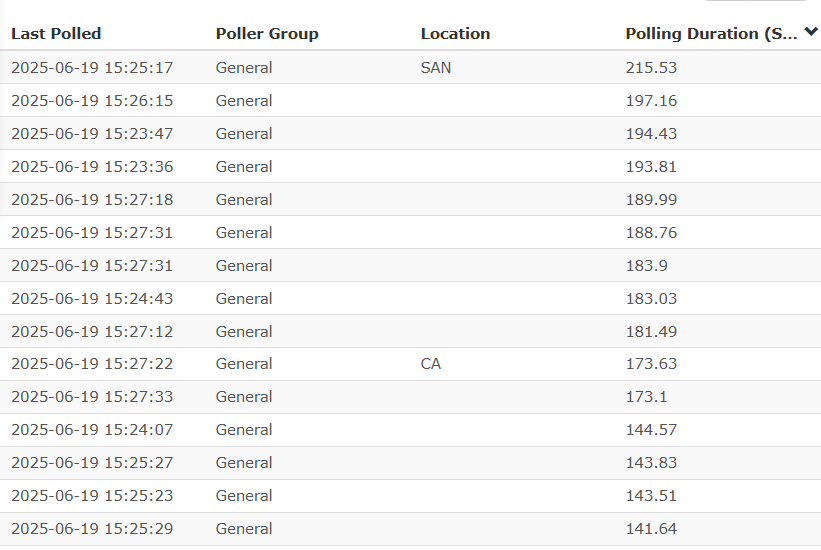Click the General cell in the 181.49 row
Viewport: 821px width, 550px height.
244,332
